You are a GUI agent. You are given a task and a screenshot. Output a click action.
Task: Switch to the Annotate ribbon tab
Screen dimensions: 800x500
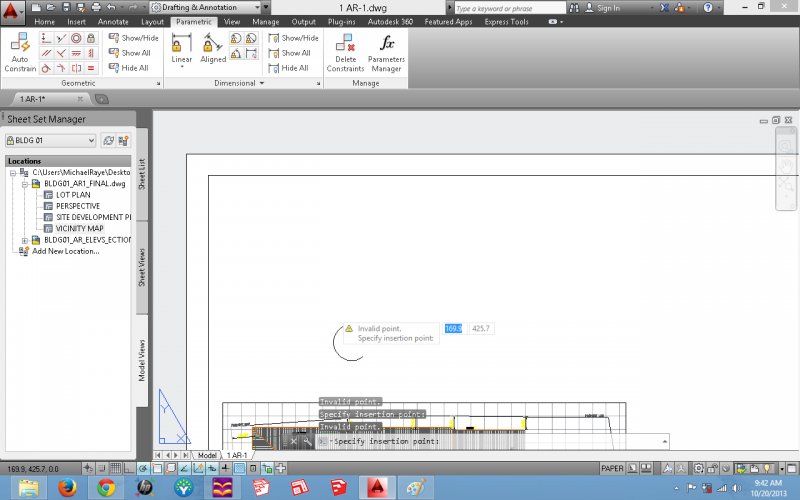112,21
